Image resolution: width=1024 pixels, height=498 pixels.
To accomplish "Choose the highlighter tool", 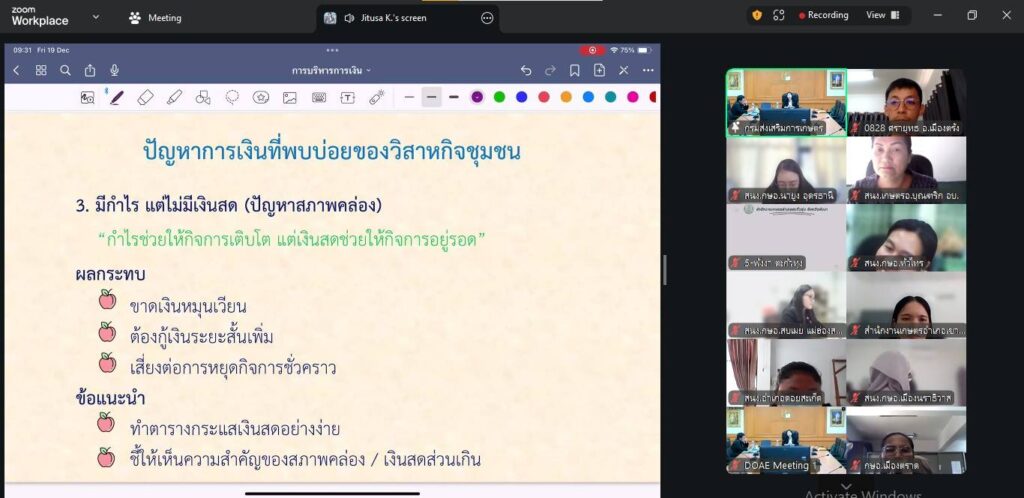I will (x=174, y=97).
